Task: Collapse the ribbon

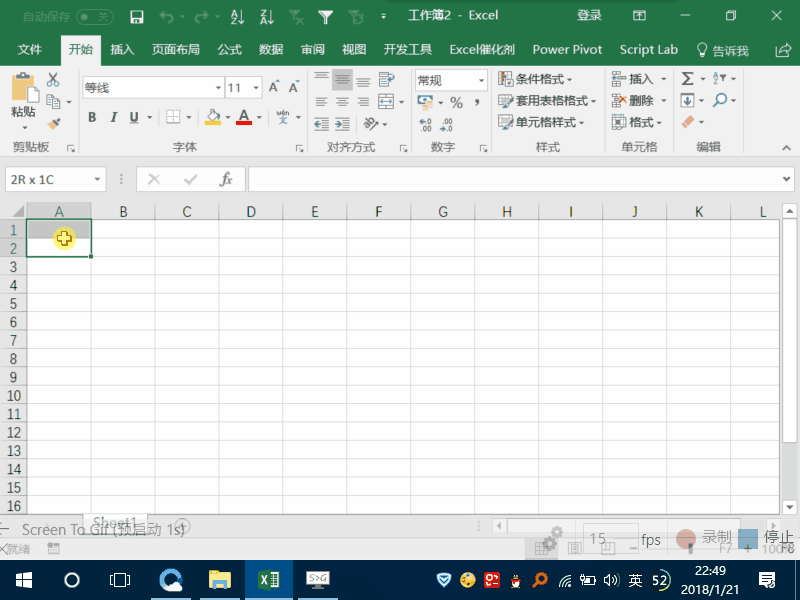Action: click(786, 148)
